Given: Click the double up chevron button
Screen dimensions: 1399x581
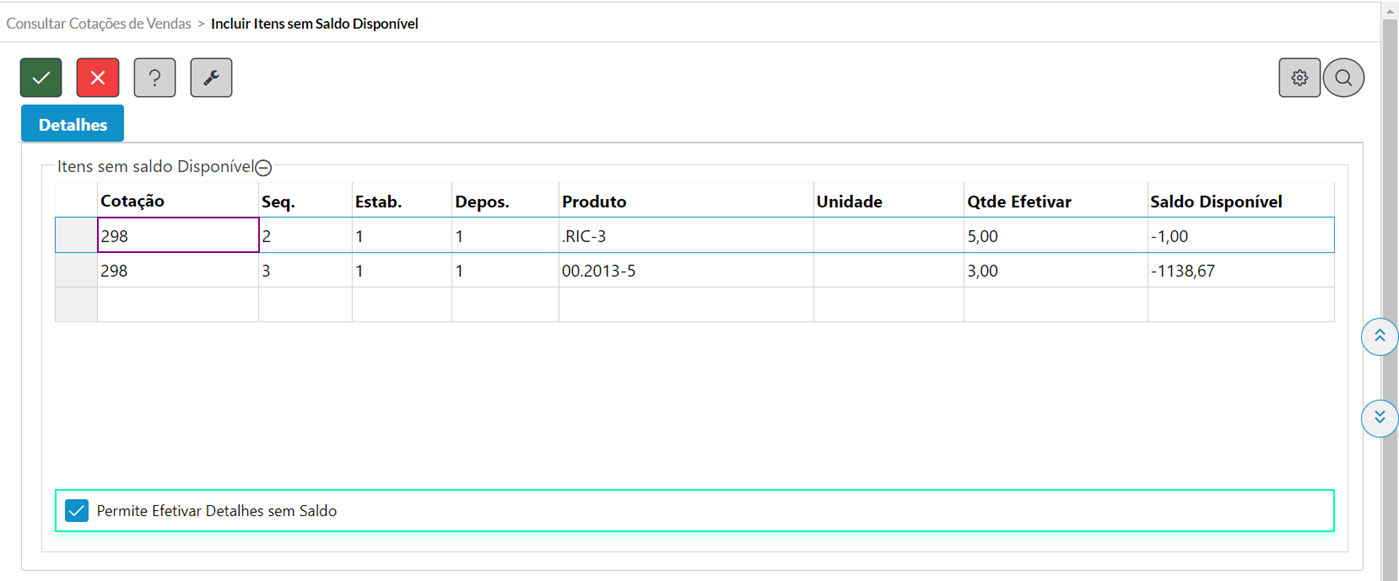Looking at the screenshot, I should point(1380,337).
